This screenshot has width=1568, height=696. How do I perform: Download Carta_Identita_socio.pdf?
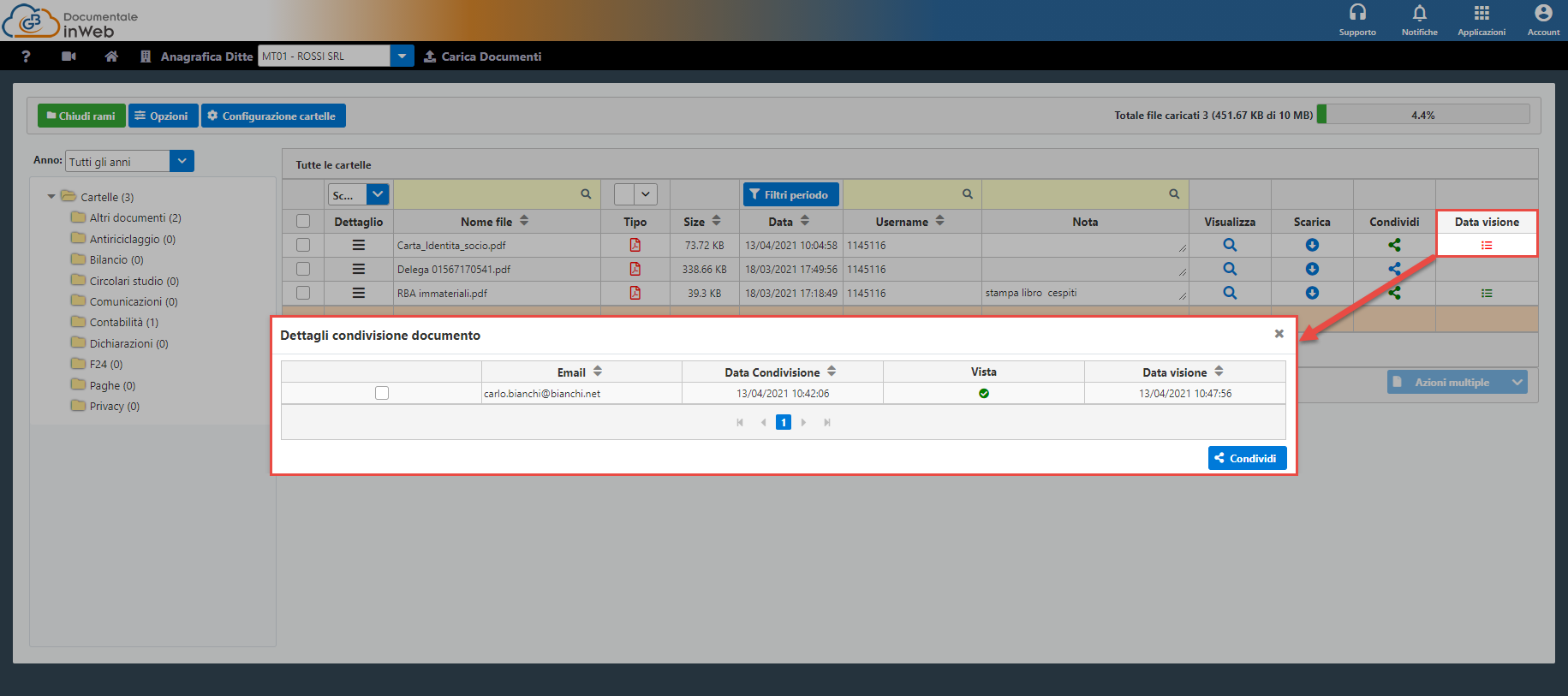coord(1312,245)
